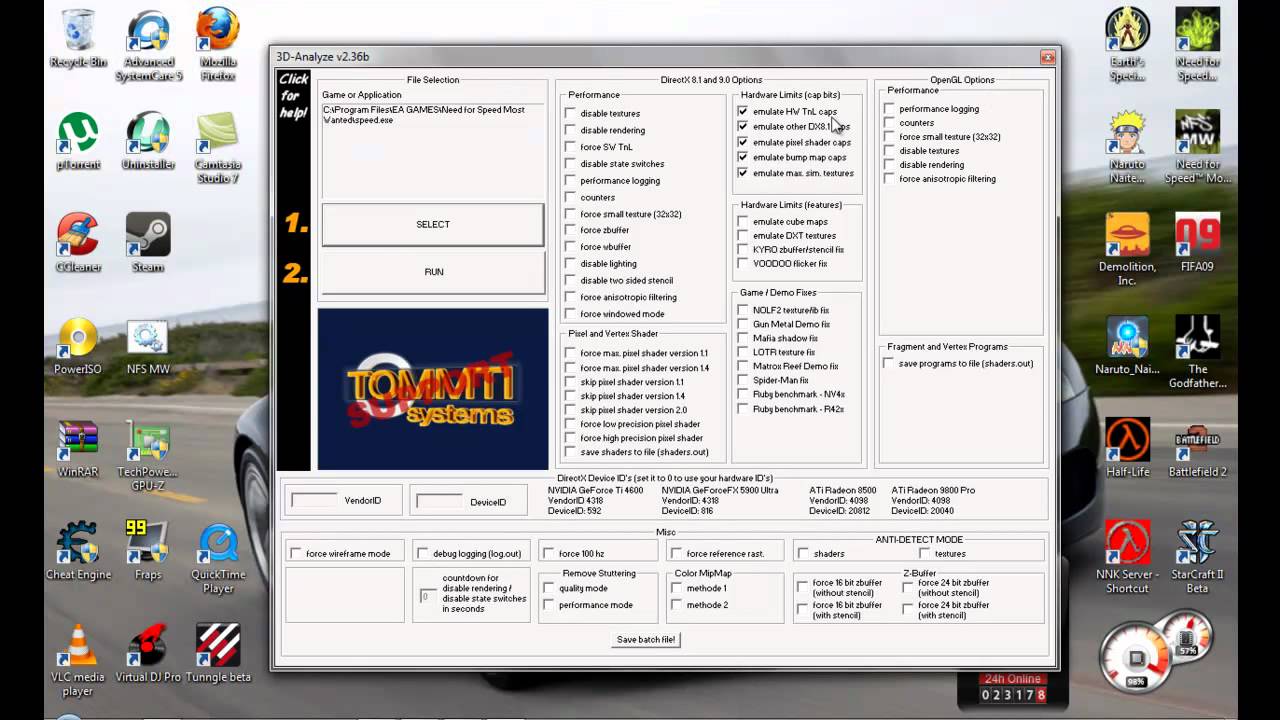Enable force 24 bit zbuffer (without stencil)
This screenshot has height=720, width=1280.
point(908,587)
